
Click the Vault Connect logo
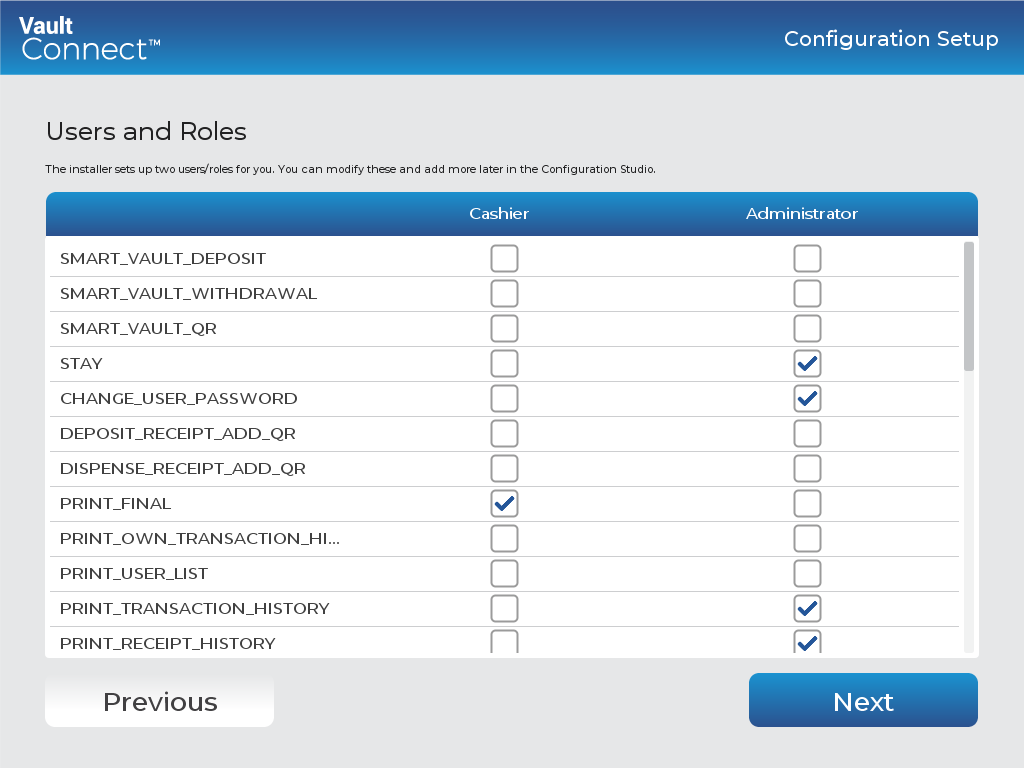[89, 38]
